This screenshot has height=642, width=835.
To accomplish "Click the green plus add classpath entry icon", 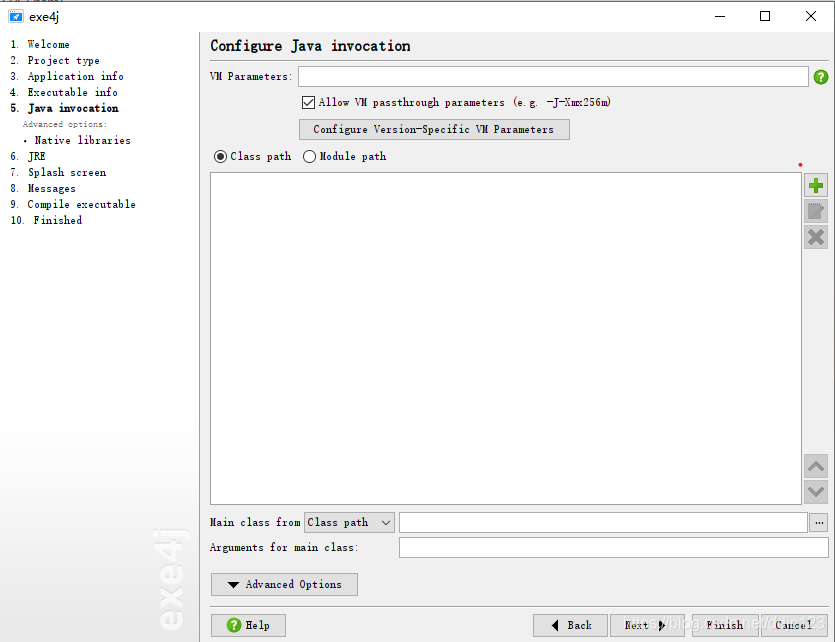I will coord(816,185).
